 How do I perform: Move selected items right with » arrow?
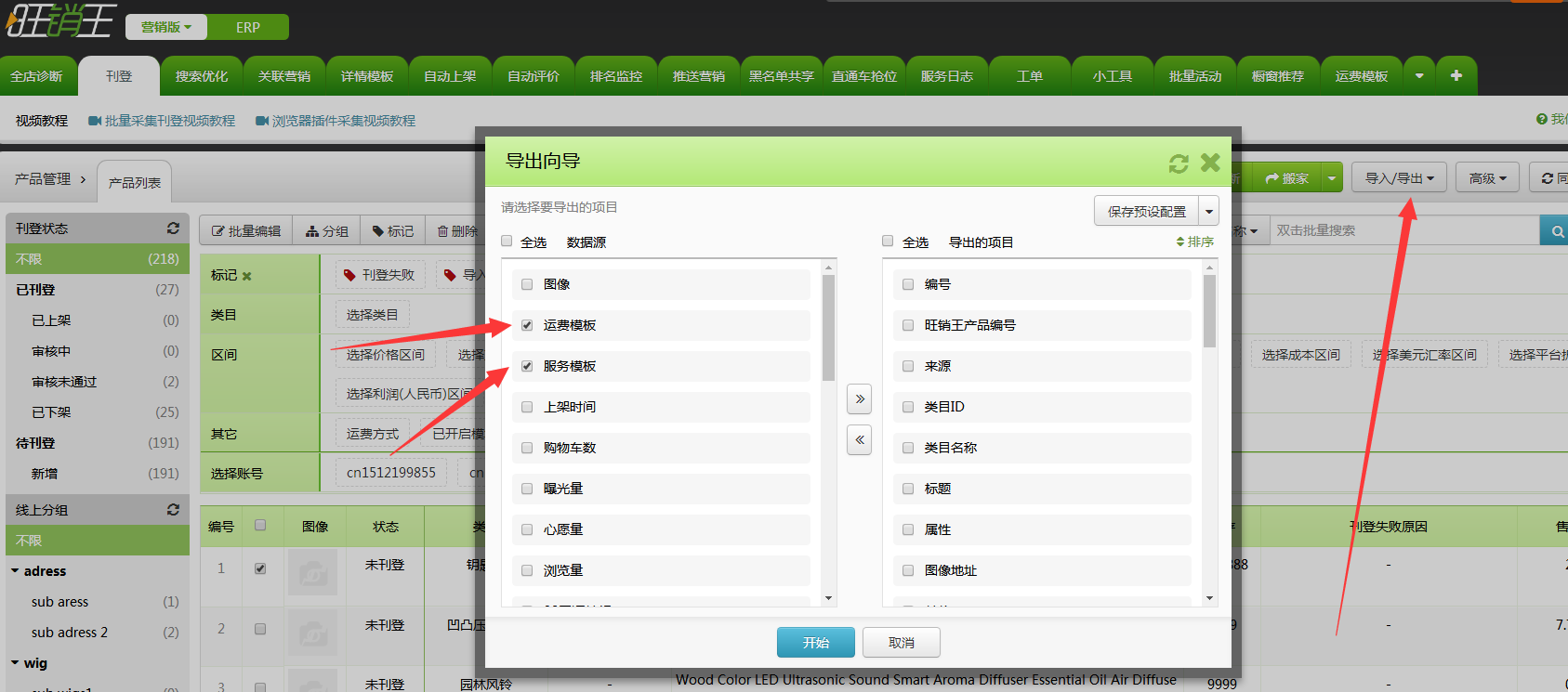[860, 398]
